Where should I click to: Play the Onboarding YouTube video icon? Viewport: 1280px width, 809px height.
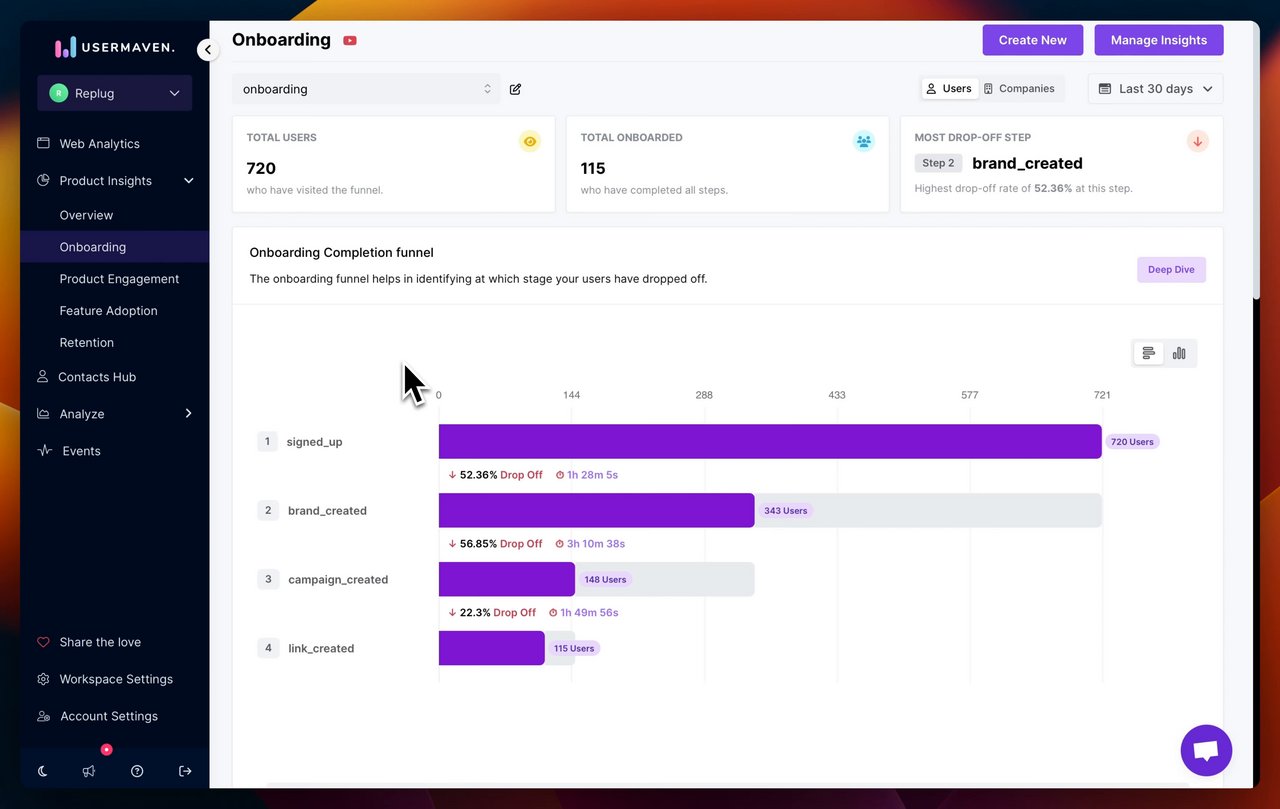click(x=350, y=40)
